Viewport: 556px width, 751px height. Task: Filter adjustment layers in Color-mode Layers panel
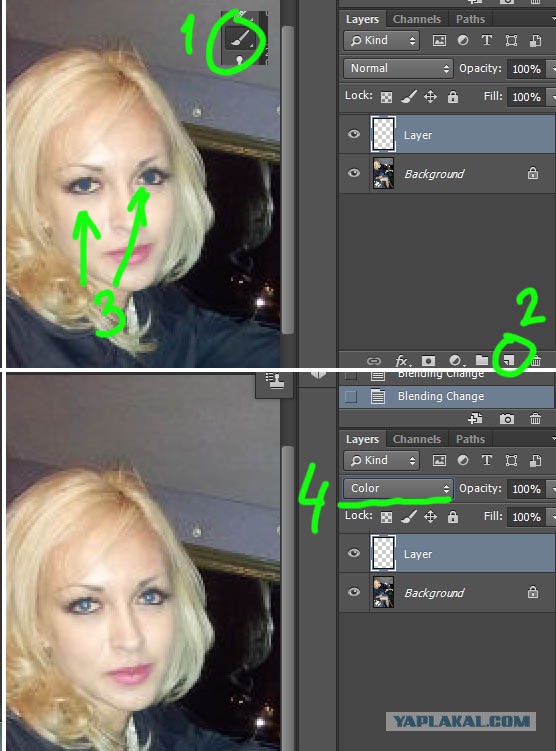[463, 460]
